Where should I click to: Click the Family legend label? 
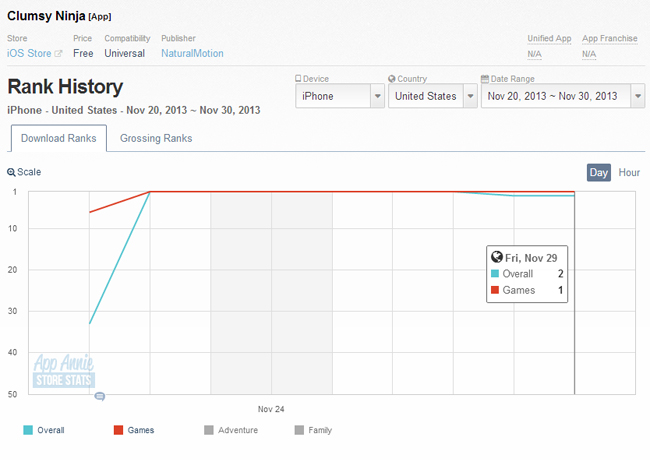tap(320, 430)
